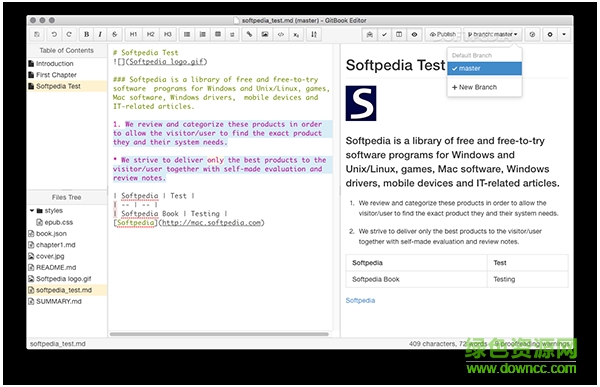Click the editor horizontal scrollbar

(219, 334)
